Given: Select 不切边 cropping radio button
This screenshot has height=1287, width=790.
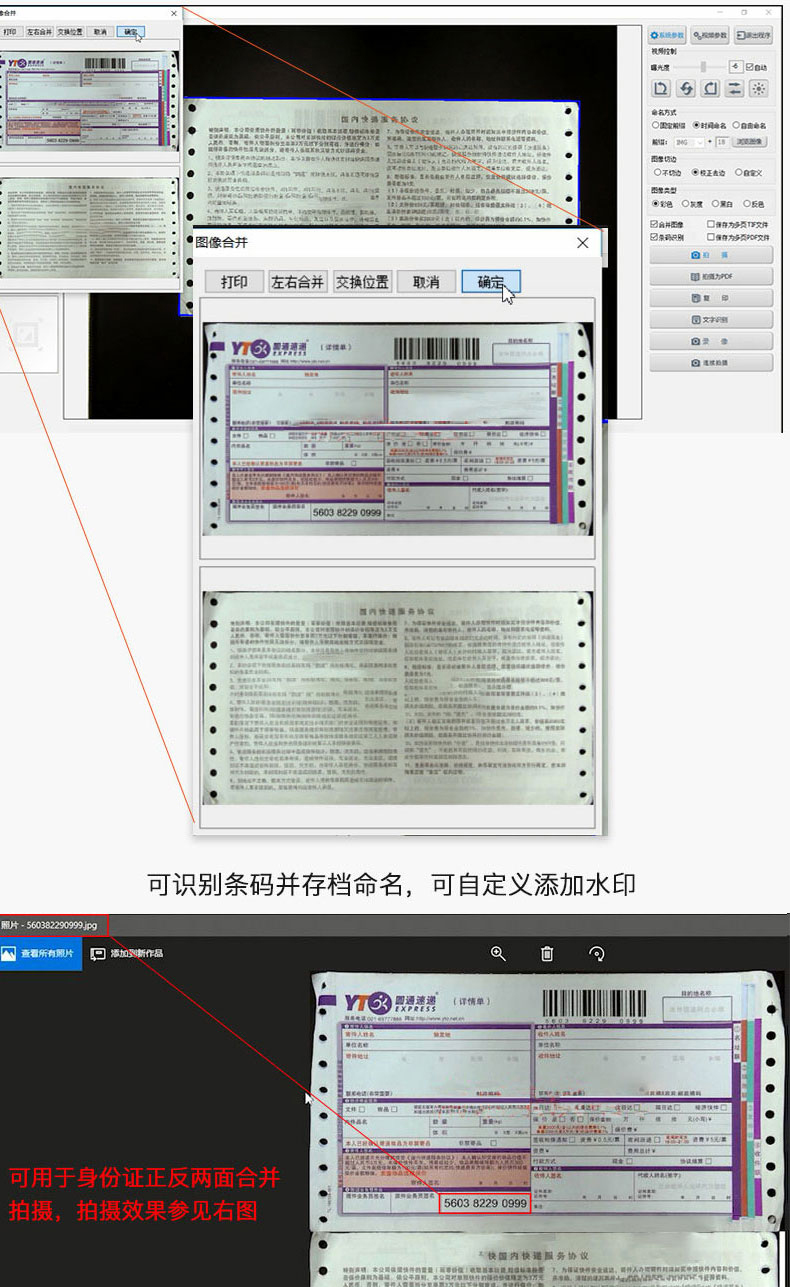Looking at the screenshot, I should pos(667,173).
